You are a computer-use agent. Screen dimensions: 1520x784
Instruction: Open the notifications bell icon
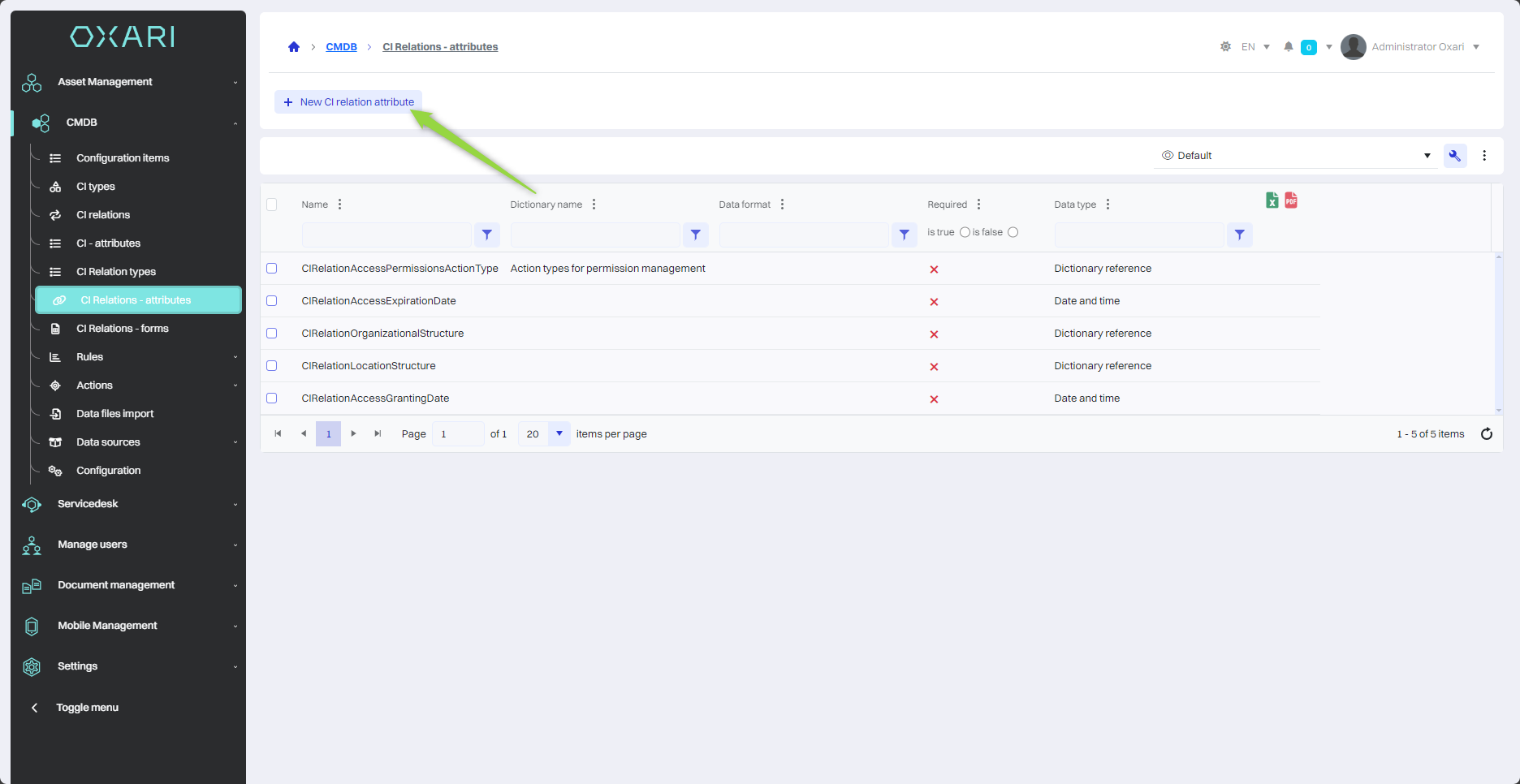point(1288,47)
